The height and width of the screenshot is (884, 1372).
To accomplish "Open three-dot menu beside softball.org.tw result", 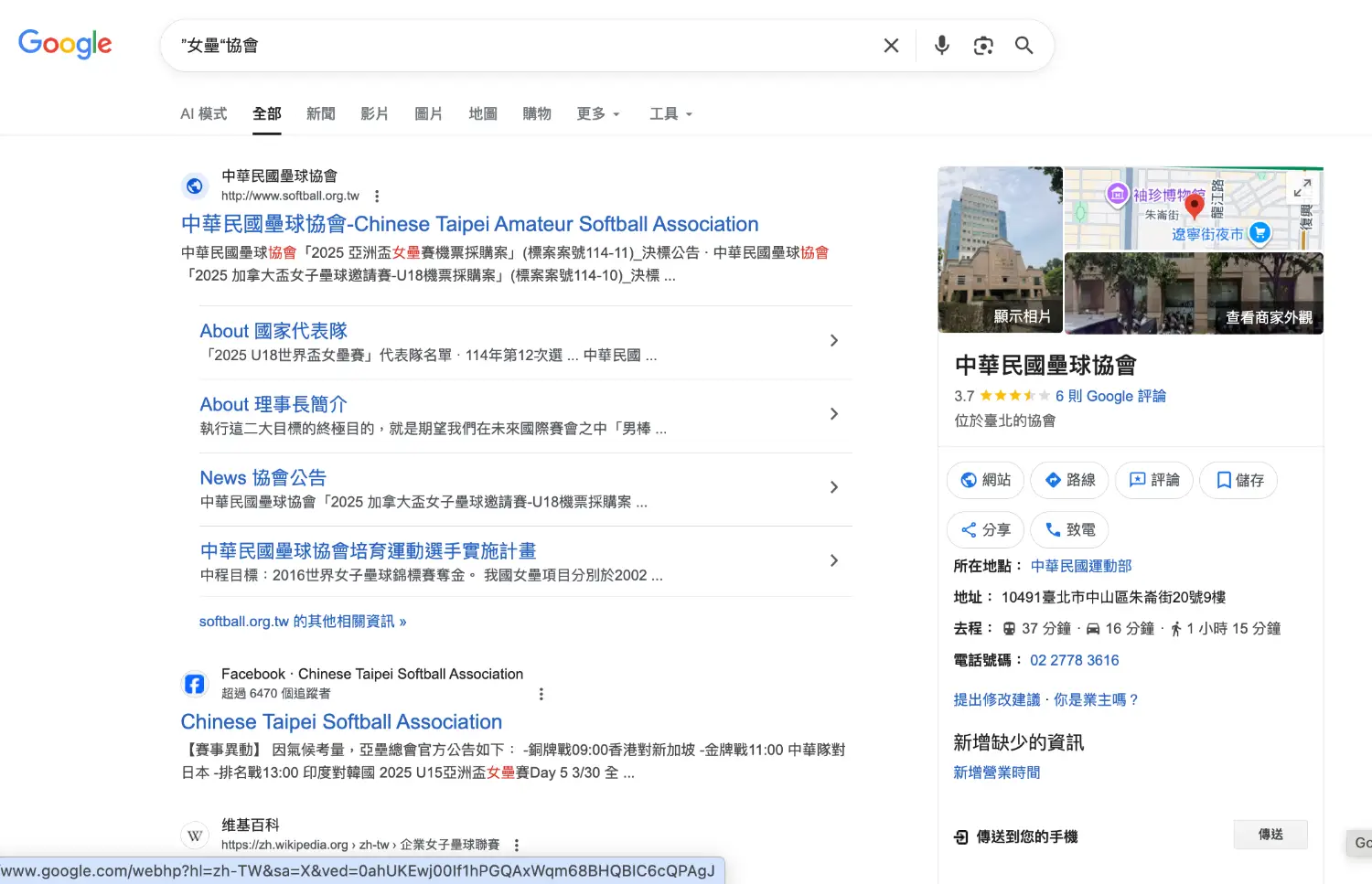I will 377,196.
